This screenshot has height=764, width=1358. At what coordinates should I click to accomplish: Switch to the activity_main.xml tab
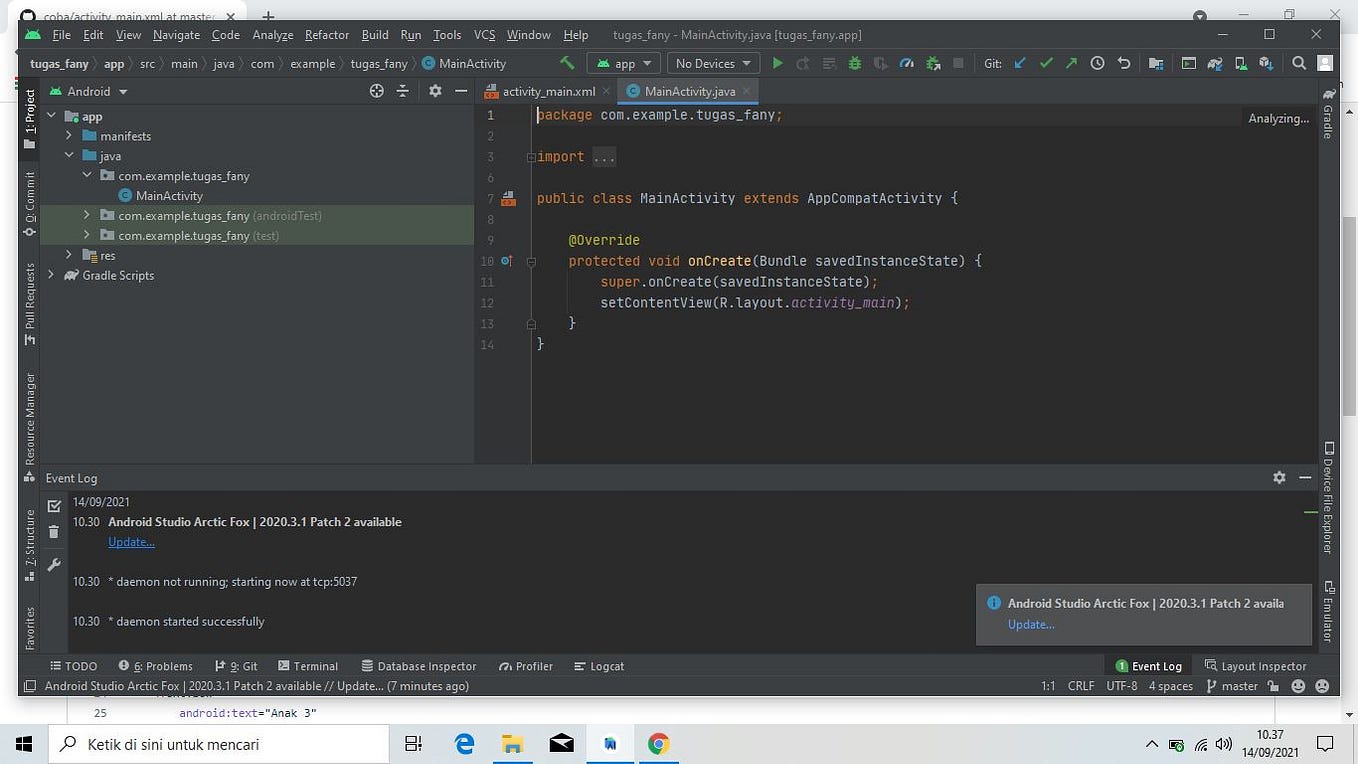[548, 90]
